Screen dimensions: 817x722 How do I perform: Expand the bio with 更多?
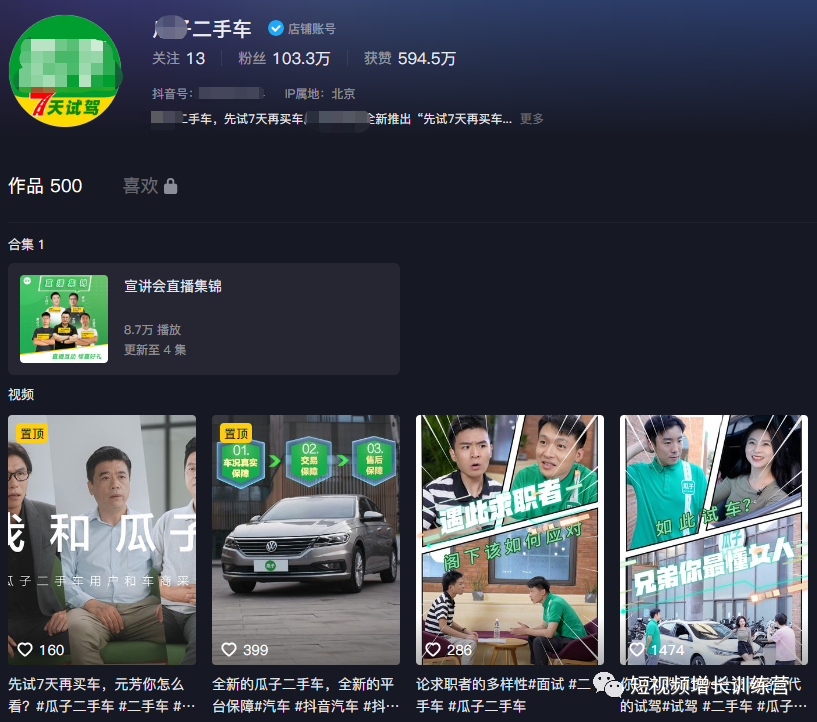pyautogui.click(x=532, y=119)
